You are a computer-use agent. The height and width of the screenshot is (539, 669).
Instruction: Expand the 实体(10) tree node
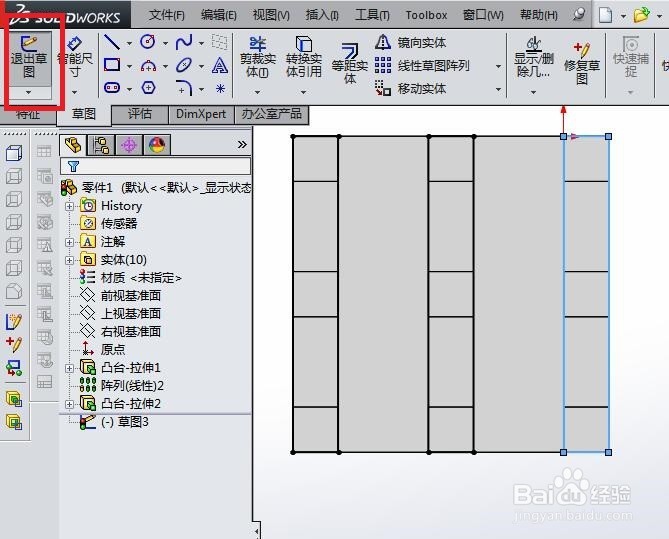(69, 260)
